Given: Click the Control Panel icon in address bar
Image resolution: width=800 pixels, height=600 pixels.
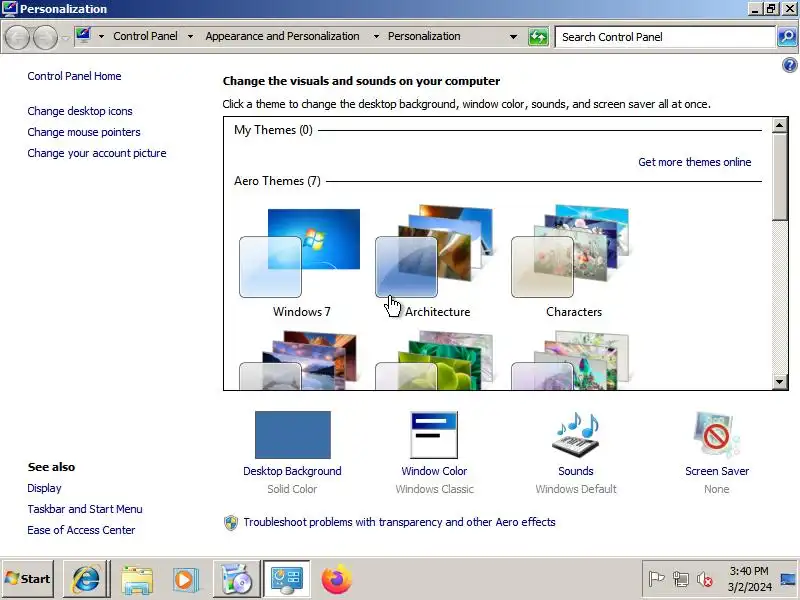Looking at the screenshot, I should [x=83, y=36].
